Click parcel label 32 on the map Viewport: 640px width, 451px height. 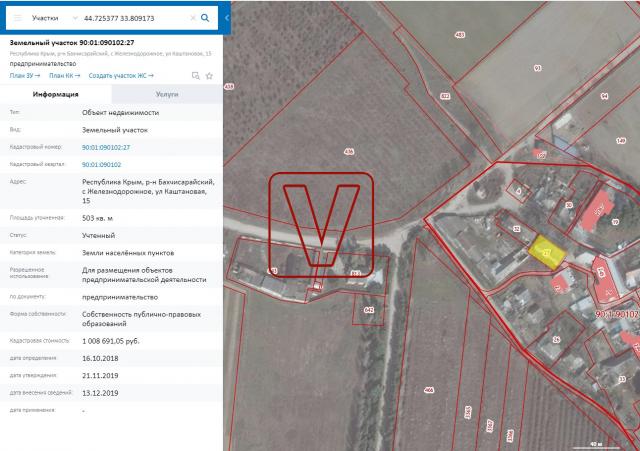tap(516, 229)
